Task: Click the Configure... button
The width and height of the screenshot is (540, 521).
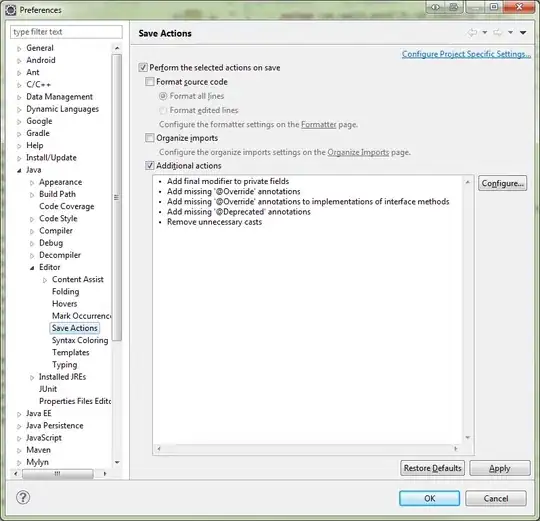Action: click(x=502, y=183)
